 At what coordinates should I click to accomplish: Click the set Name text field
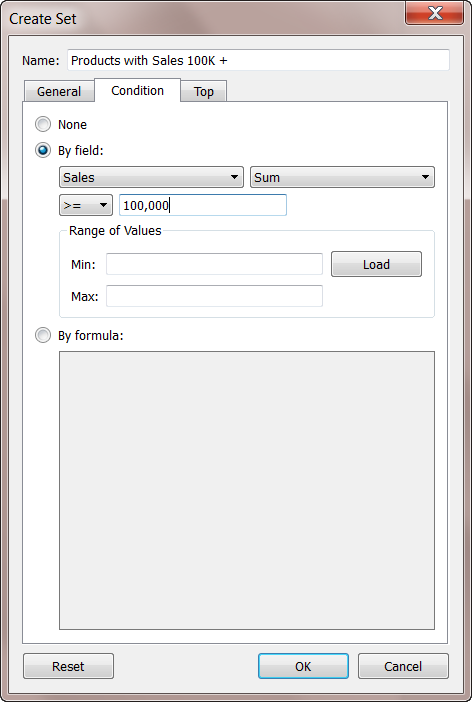coord(258,60)
